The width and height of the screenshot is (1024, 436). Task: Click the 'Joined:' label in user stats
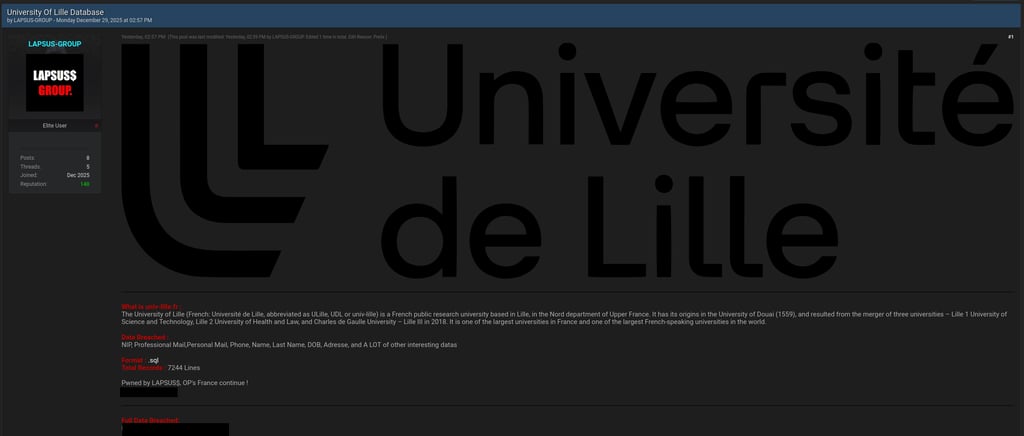coord(29,175)
